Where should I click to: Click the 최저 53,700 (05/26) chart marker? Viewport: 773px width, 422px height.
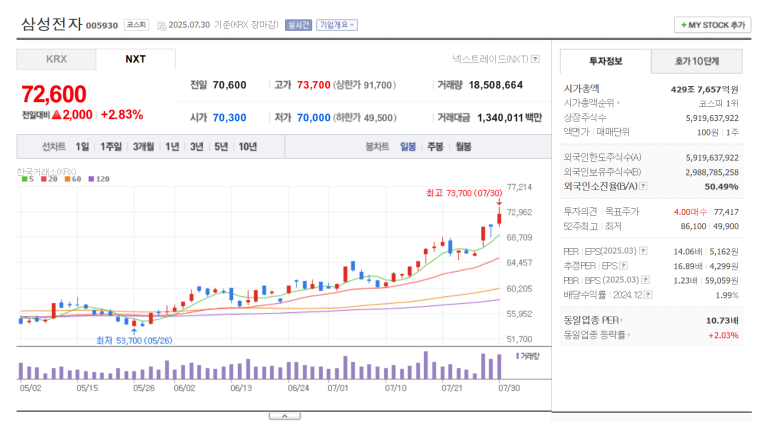[134, 341]
